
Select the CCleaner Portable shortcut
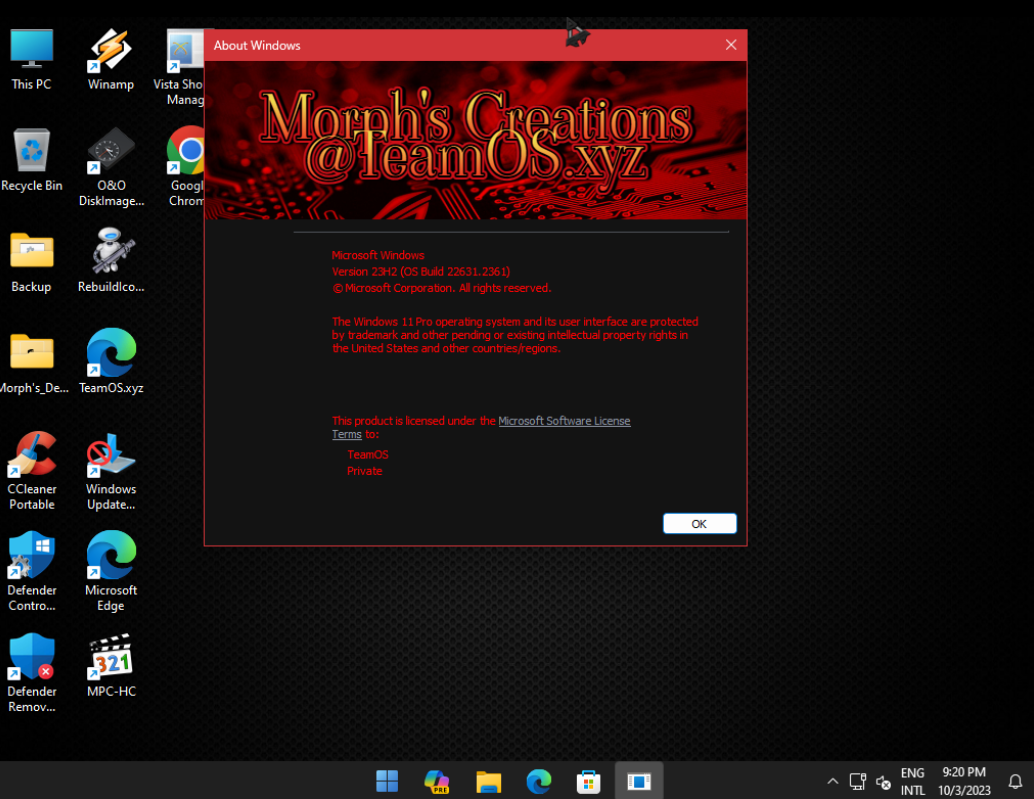click(32, 471)
